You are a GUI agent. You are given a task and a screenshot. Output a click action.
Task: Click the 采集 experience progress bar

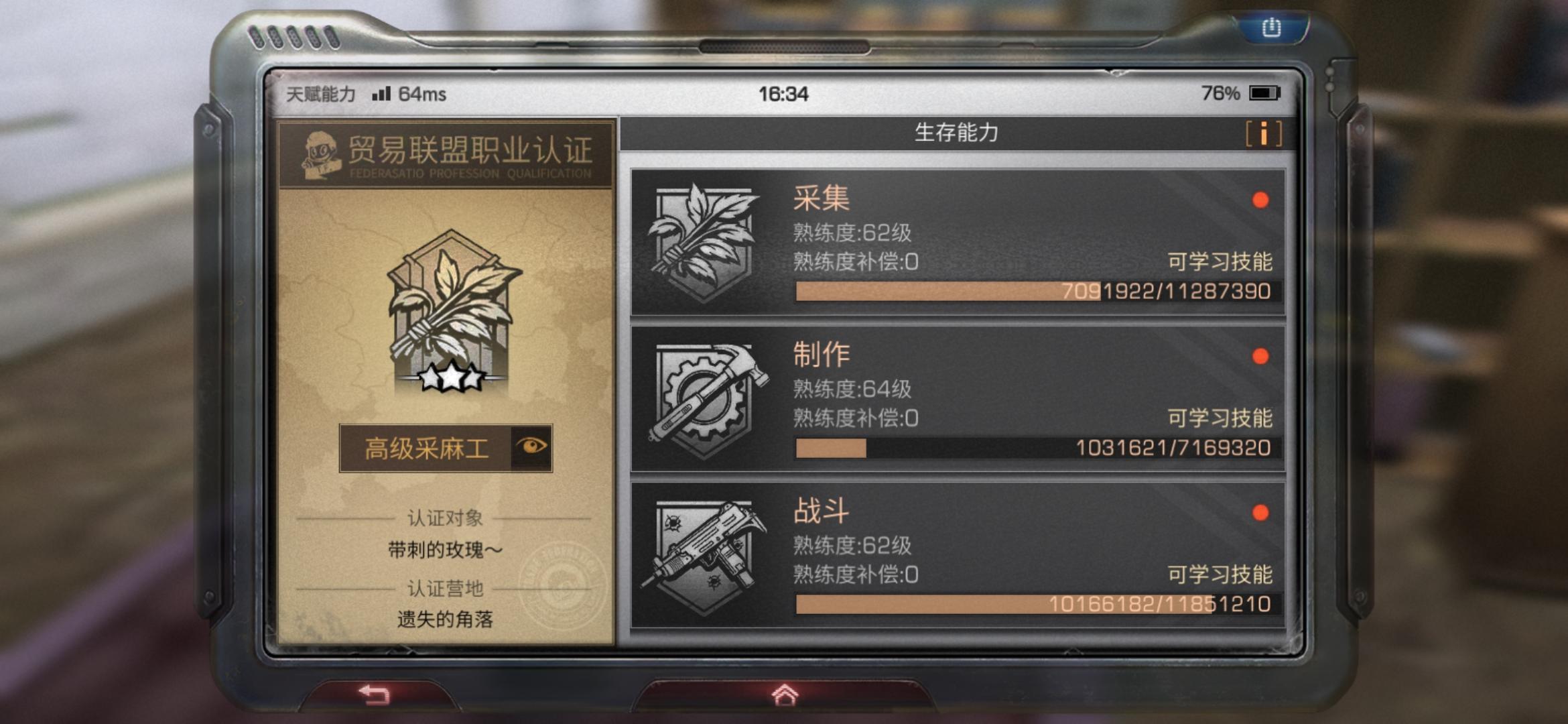(x=1037, y=291)
